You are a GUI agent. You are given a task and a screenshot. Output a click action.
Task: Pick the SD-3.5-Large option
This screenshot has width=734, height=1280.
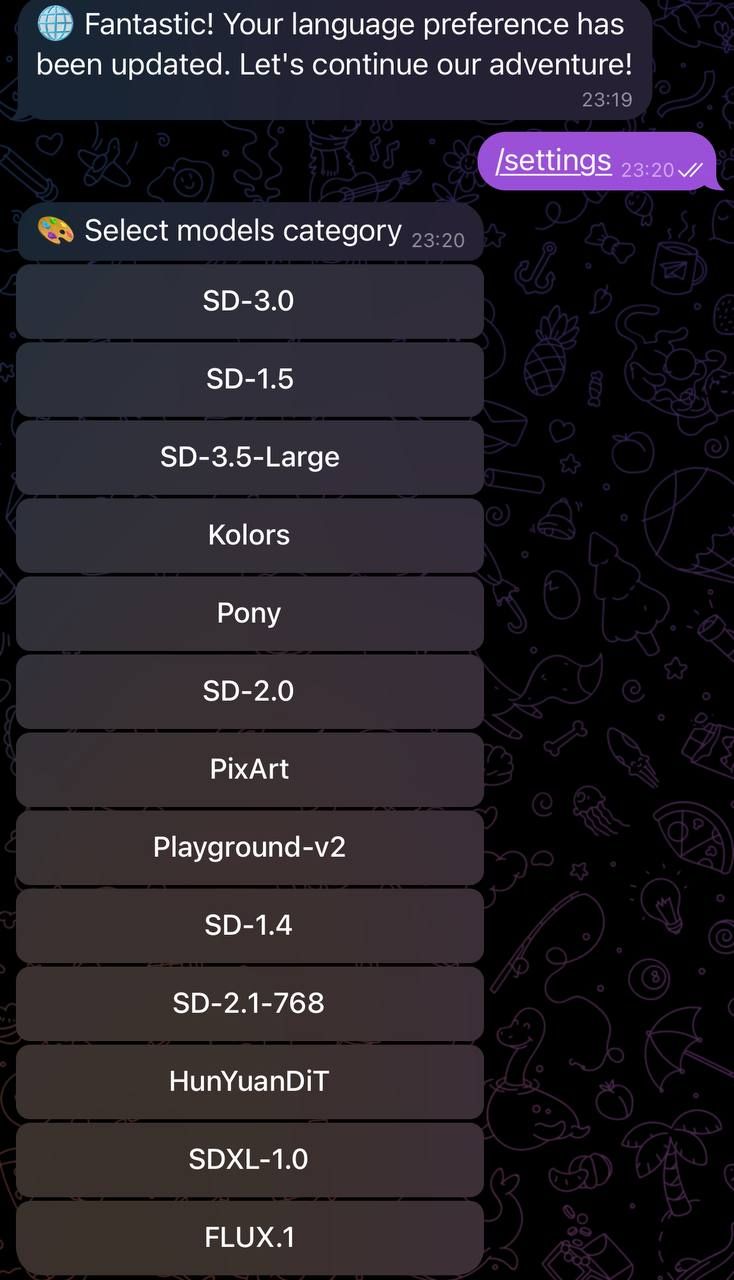[x=248, y=457]
